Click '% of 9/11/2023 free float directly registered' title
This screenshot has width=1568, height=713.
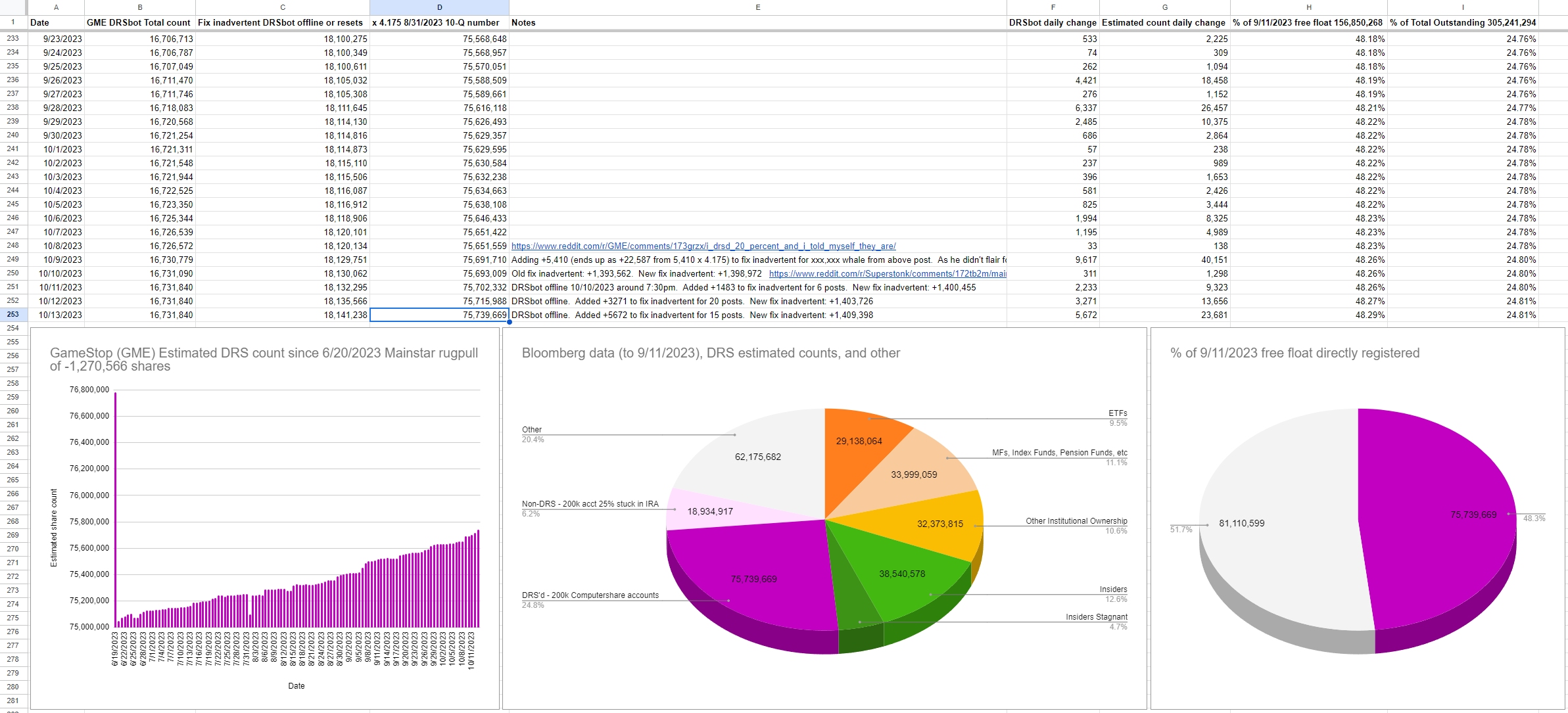tap(1295, 353)
